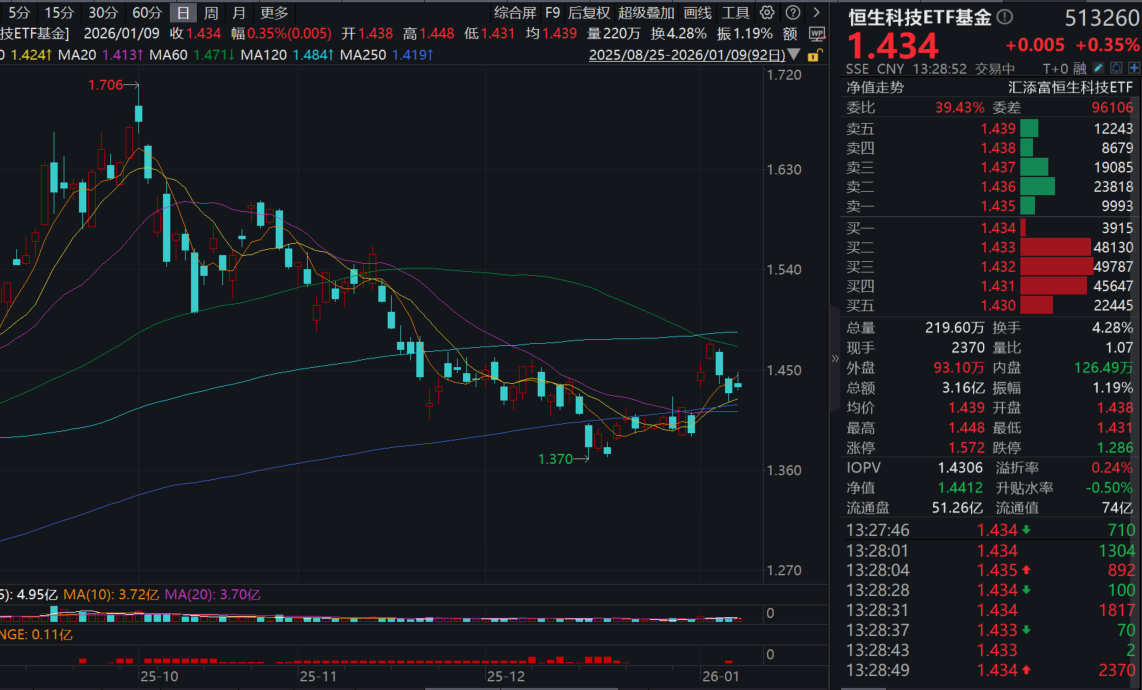The image size is (1142, 690).
Task: Toggle the yellow padlock date range lock
Action: pyautogui.click(x=815, y=55)
